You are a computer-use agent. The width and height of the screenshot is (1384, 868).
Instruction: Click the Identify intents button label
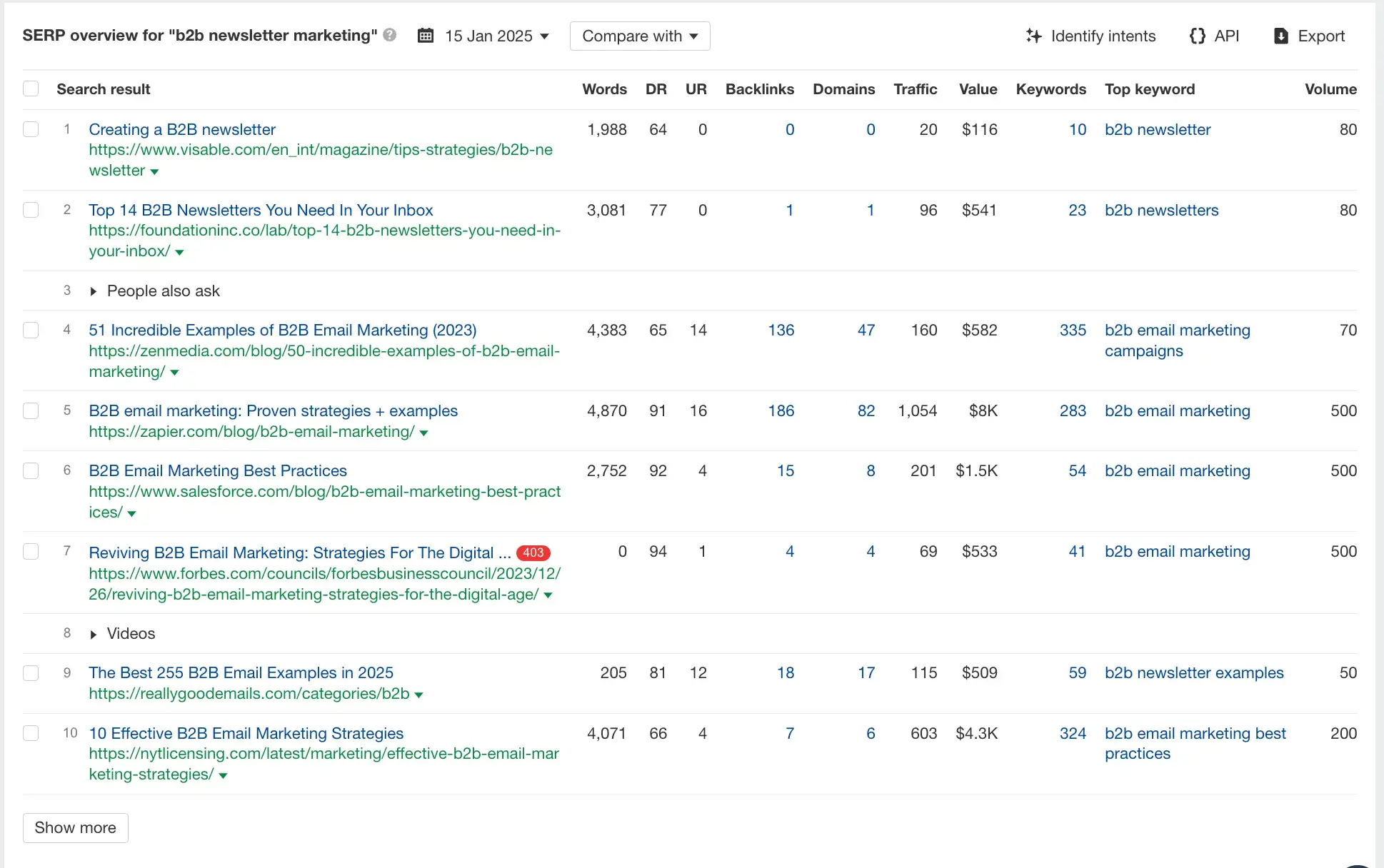(1103, 36)
